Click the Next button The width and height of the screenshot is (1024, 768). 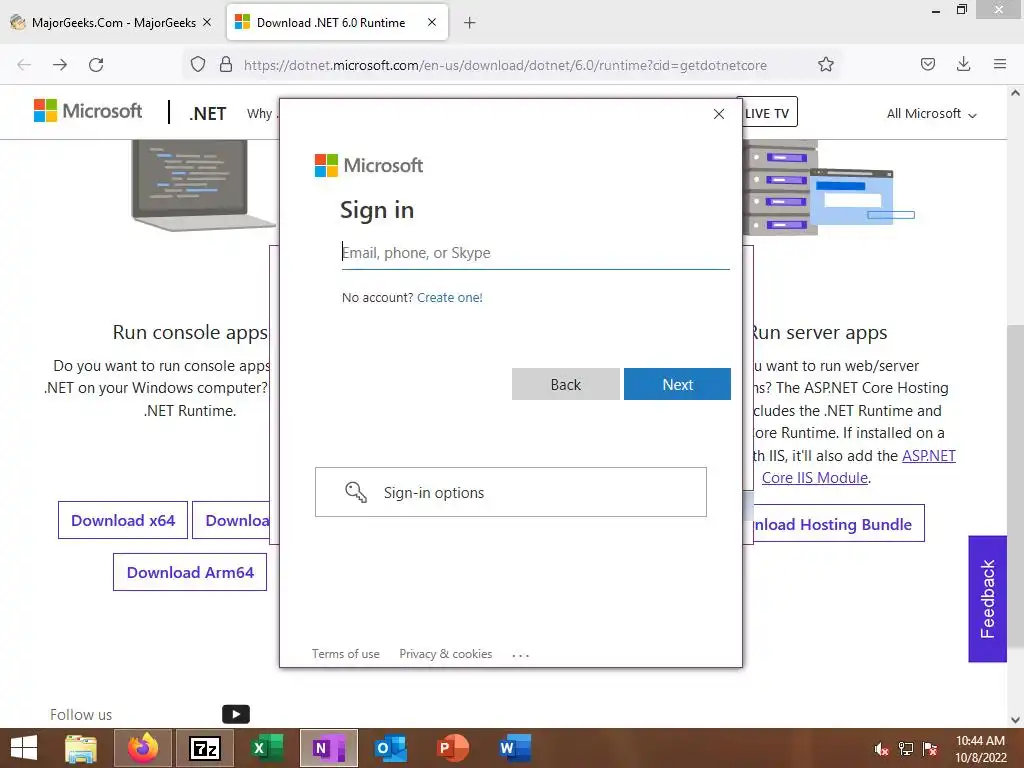[x=677, y=384]
